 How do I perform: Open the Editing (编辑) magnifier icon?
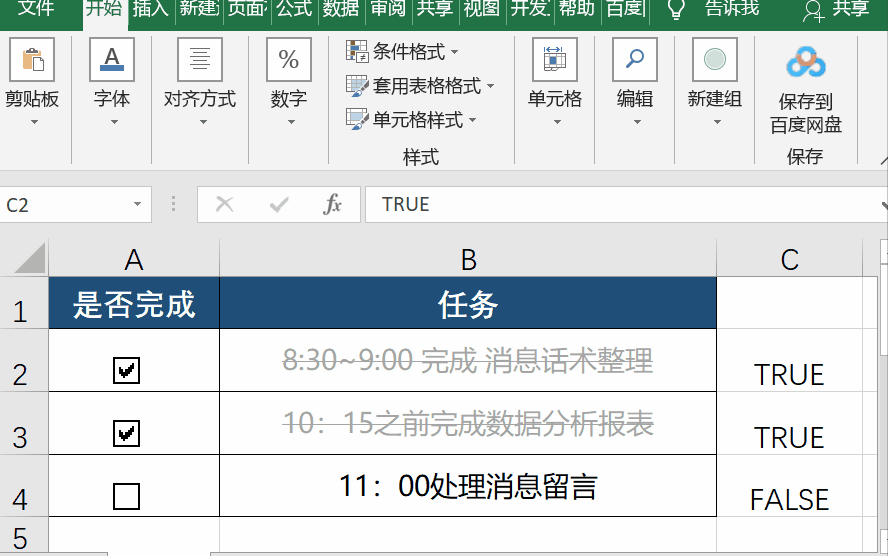pyautogui.click(x=635, y=60)
